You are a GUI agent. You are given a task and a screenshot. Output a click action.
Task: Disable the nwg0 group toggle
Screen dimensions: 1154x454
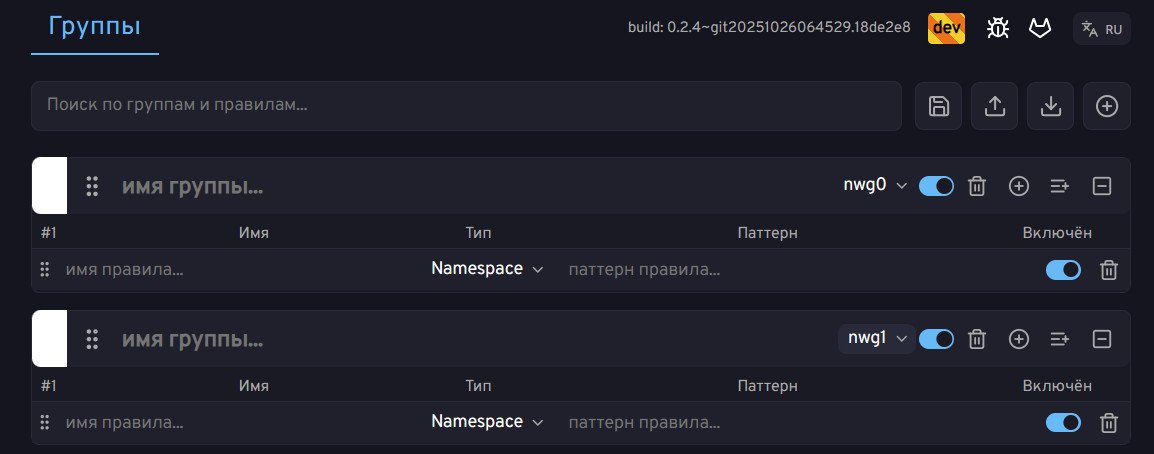pos(936,186)
